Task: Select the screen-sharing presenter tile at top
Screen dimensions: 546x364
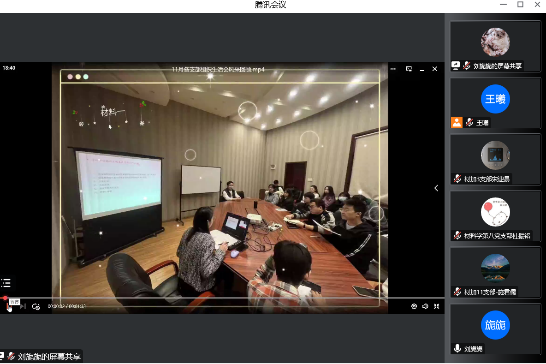Action: point(495,46)
